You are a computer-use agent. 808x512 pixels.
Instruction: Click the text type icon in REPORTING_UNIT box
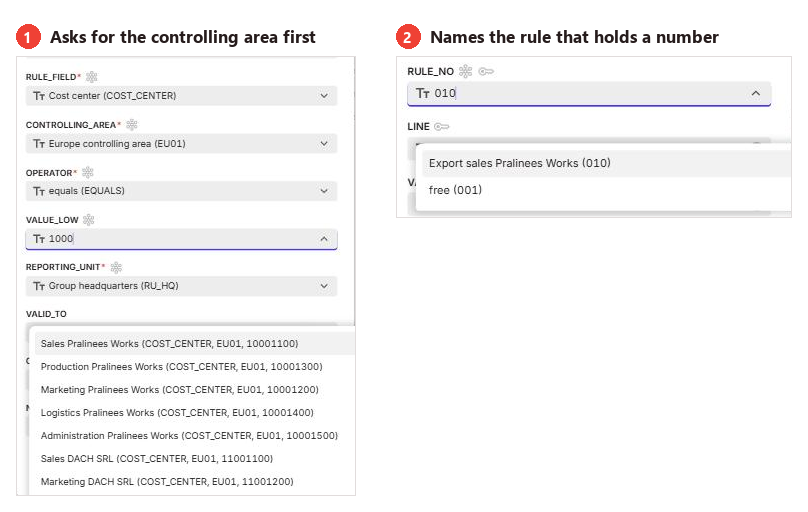coord(39,286)
